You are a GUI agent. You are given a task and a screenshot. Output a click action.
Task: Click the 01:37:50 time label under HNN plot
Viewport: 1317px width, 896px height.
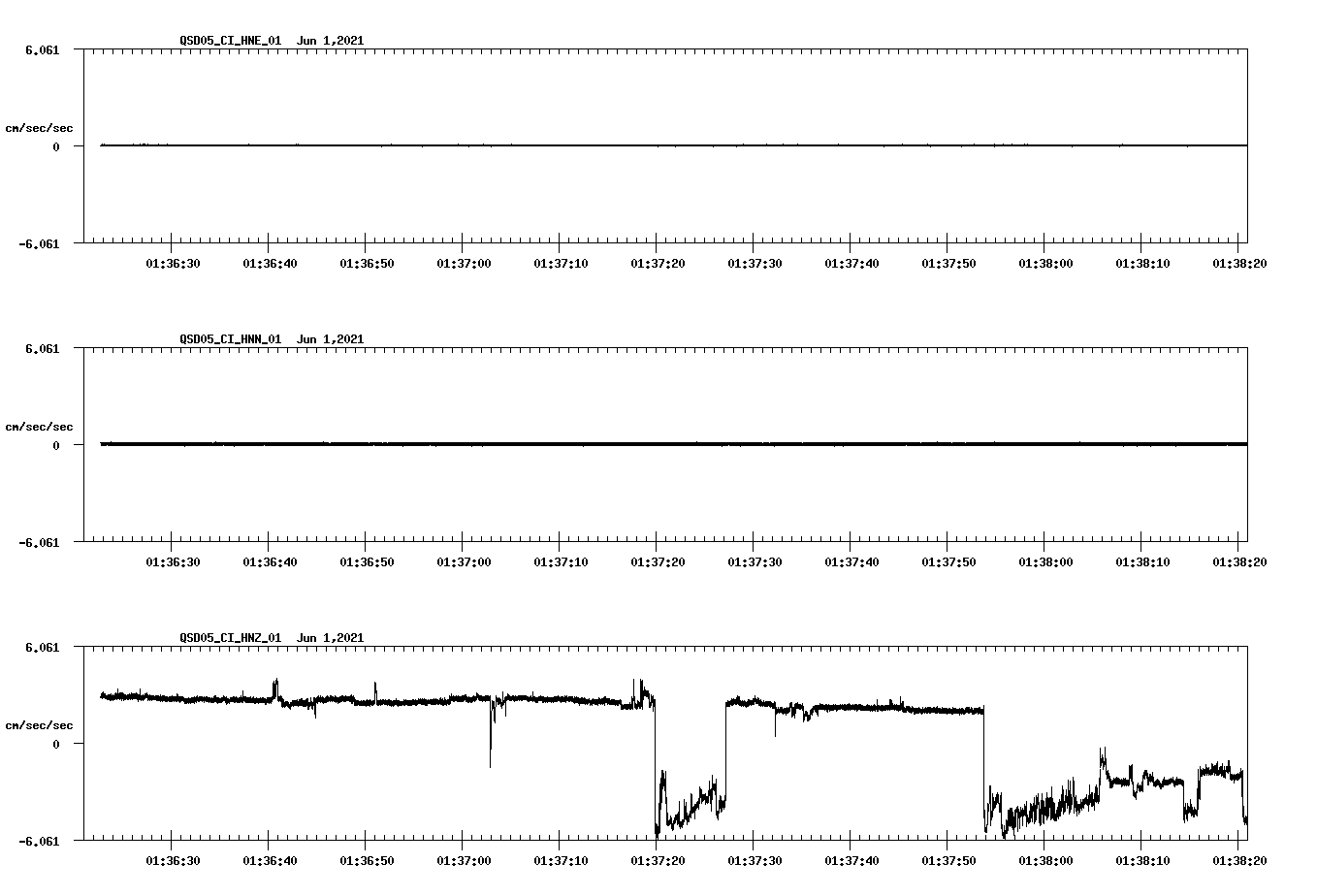point(948,561)
